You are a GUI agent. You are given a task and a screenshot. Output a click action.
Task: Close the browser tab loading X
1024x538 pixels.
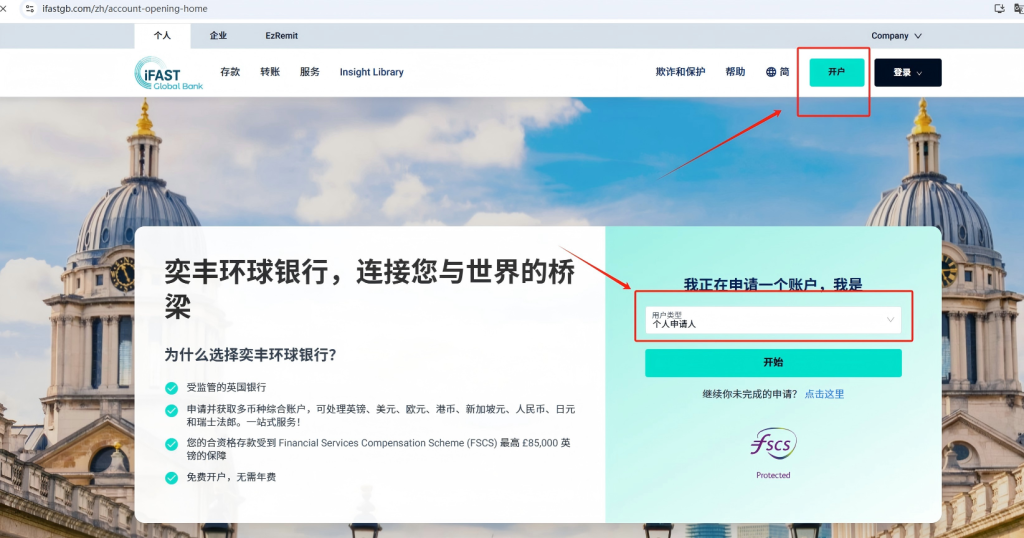point(3,8)
